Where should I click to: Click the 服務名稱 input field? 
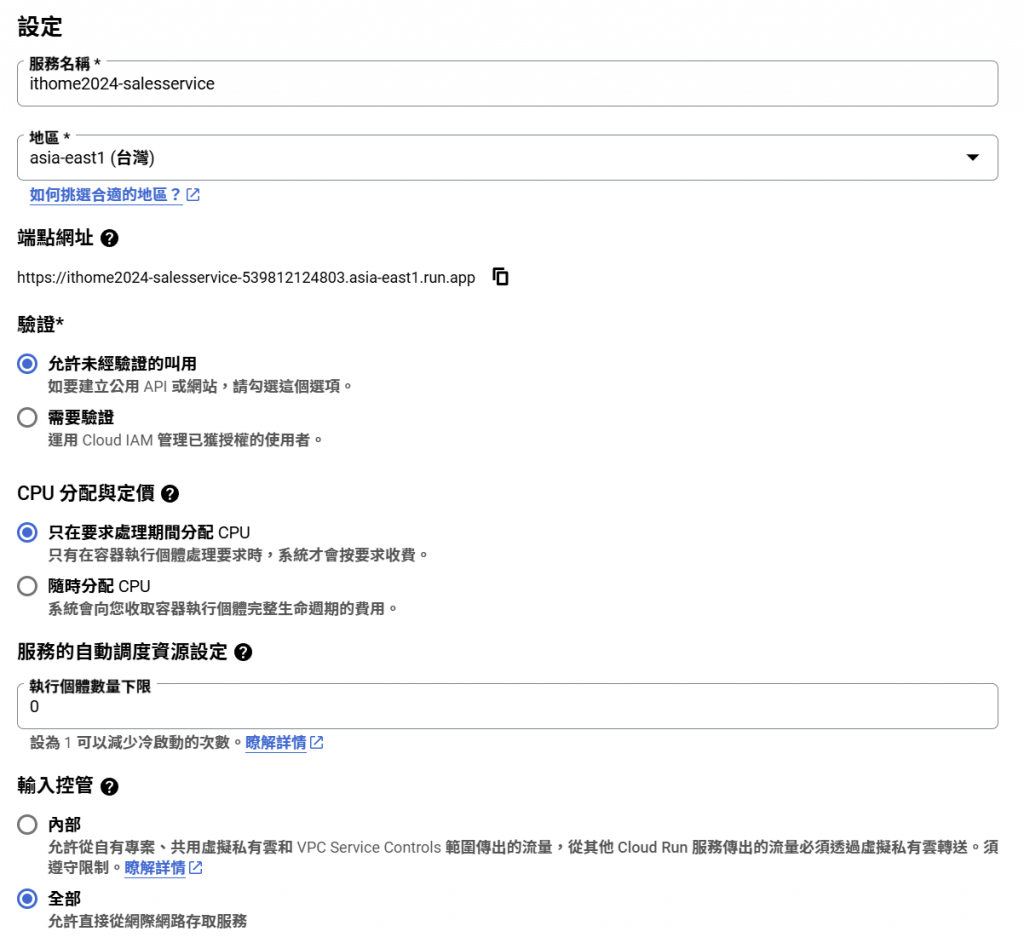pos(507,84)
